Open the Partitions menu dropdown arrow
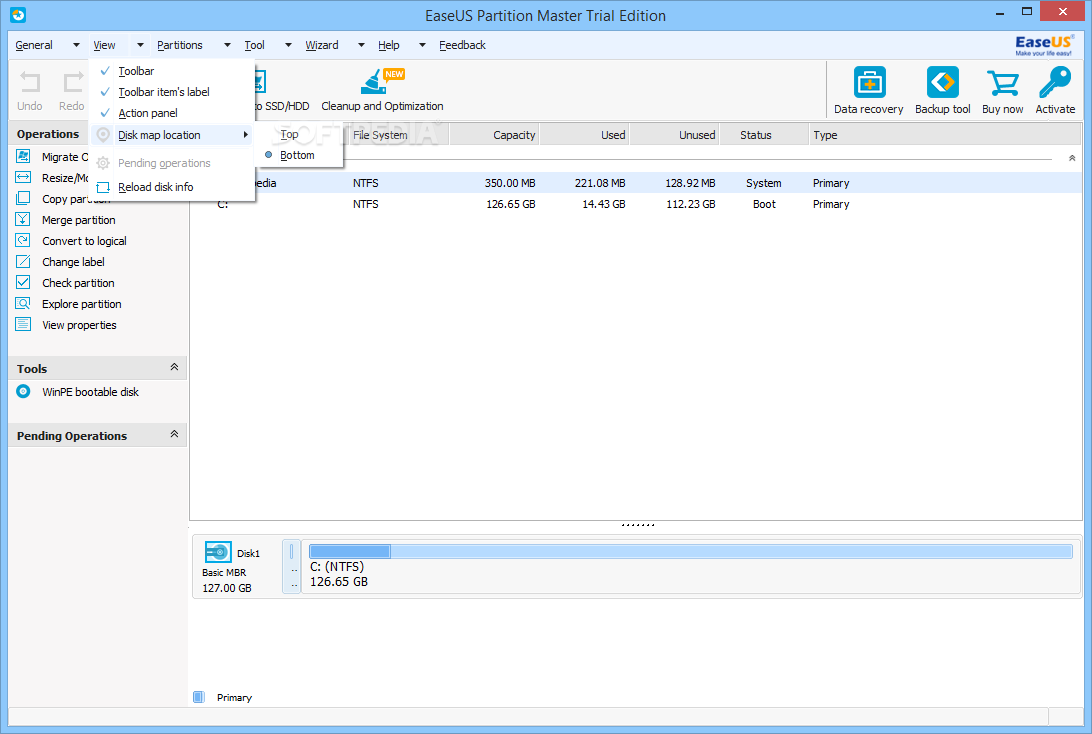The width and height of the screenshot is (1092, 734). click(227, 45)
